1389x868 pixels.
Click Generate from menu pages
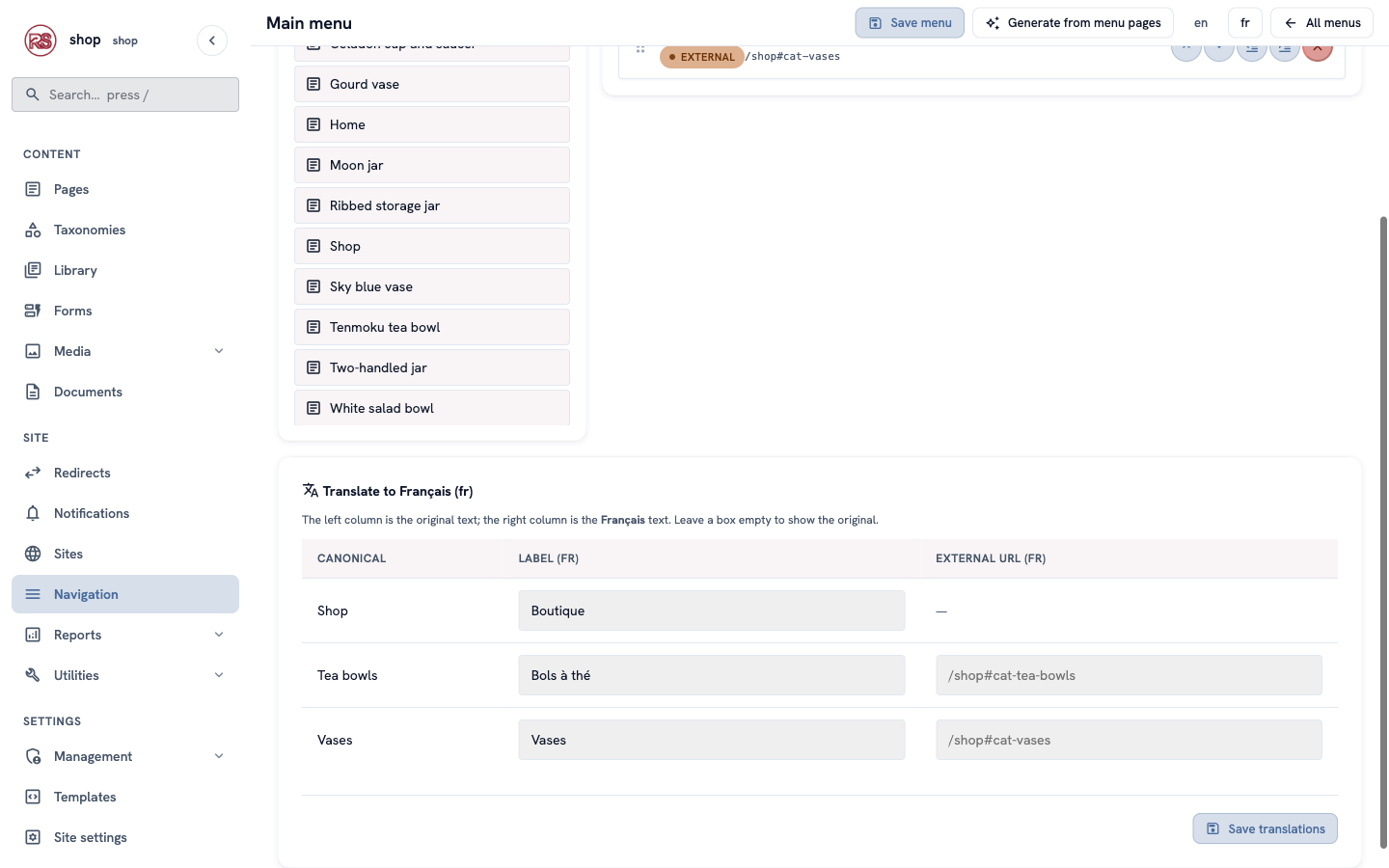[x=1073, y=23]
